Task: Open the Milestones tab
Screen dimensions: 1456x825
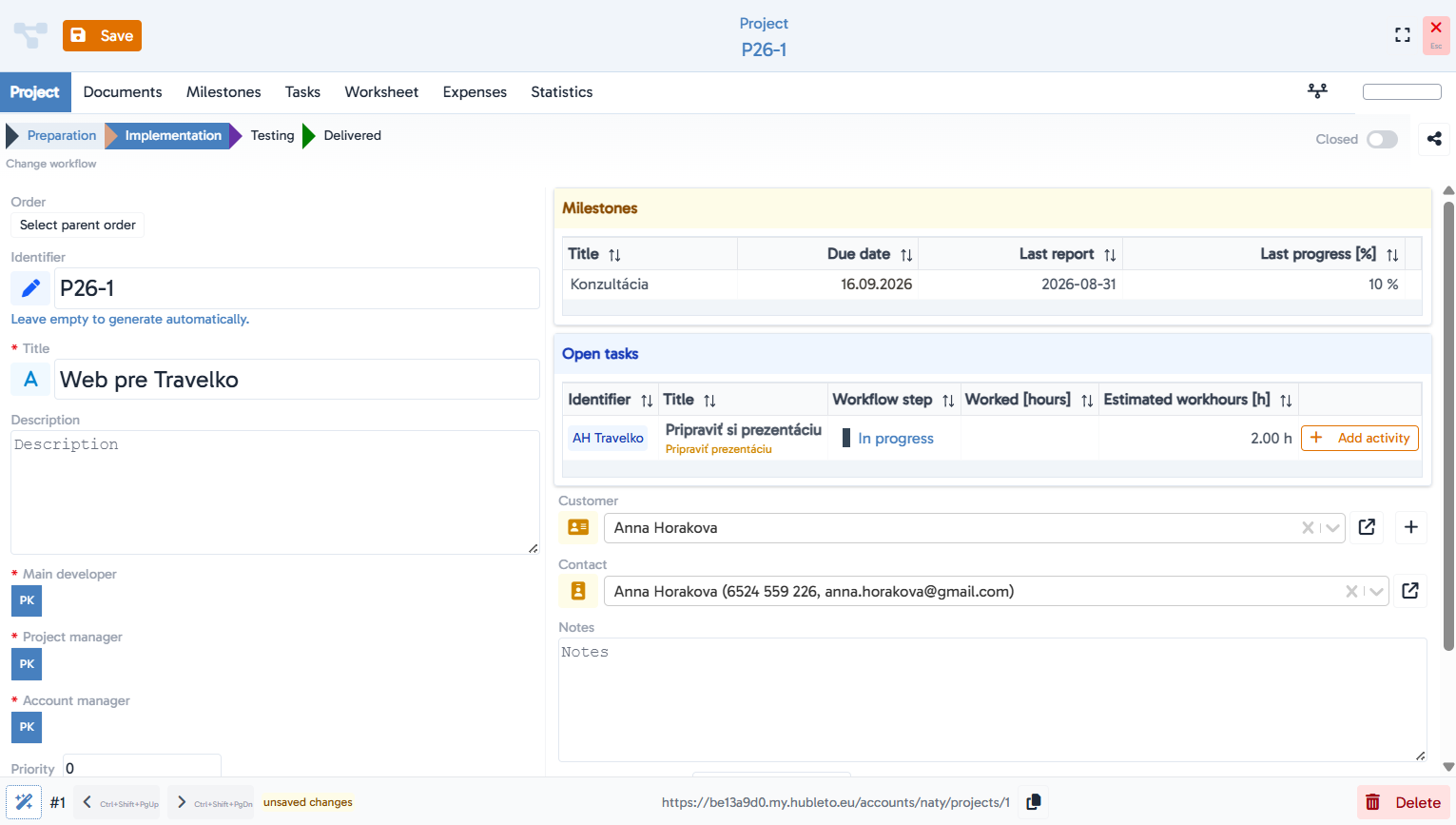Action: pyautogui.click(x=223, y=92)
